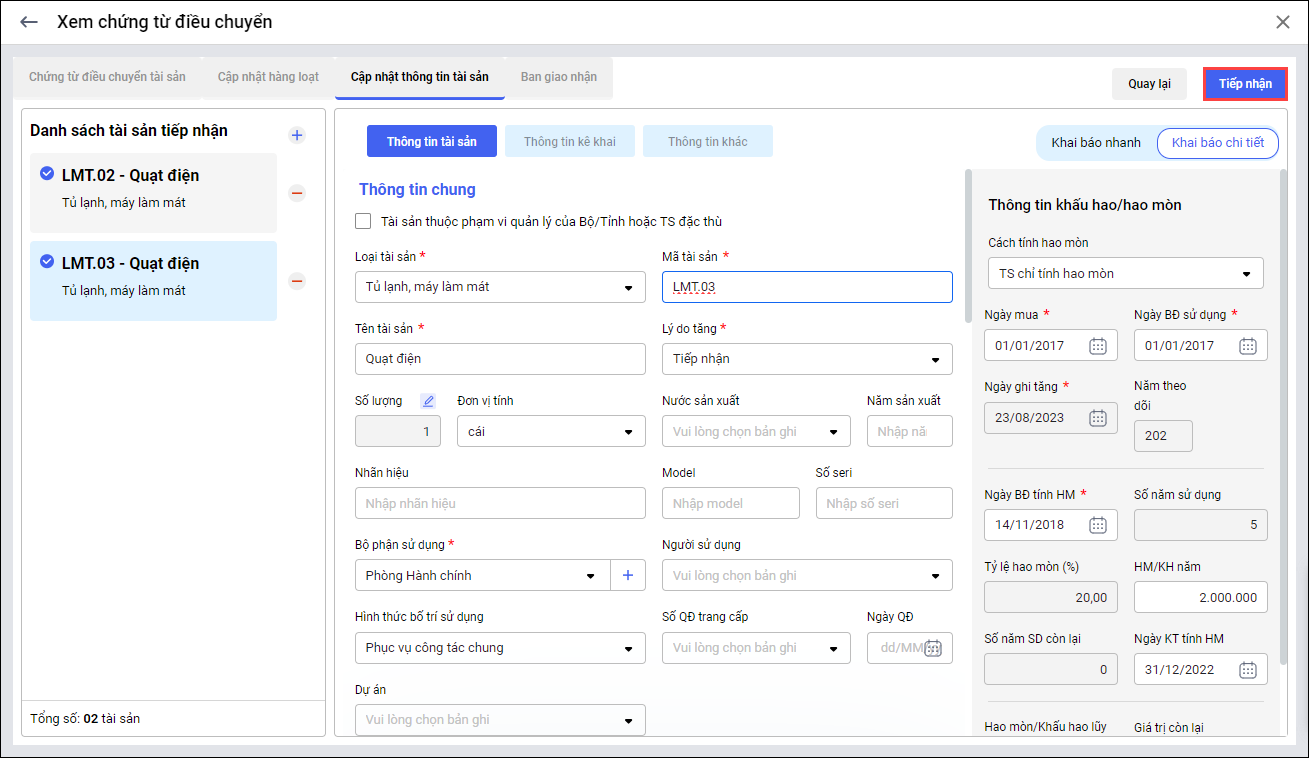Screen dimensions: 1309x758
Task: Open calendar icon for Ngày ghi tăng
Action: (1097, 418)
